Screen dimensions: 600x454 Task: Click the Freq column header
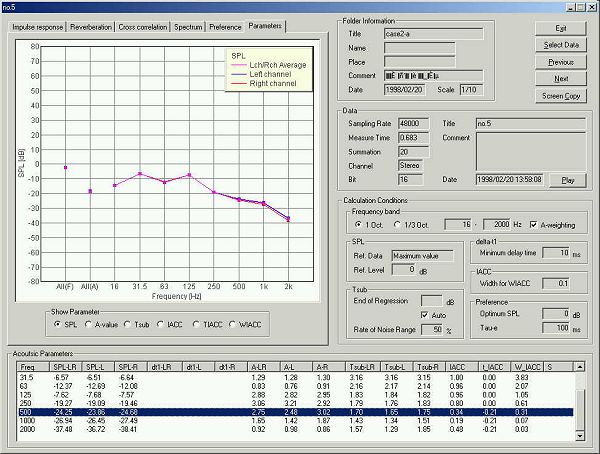(x=34, y=367)
